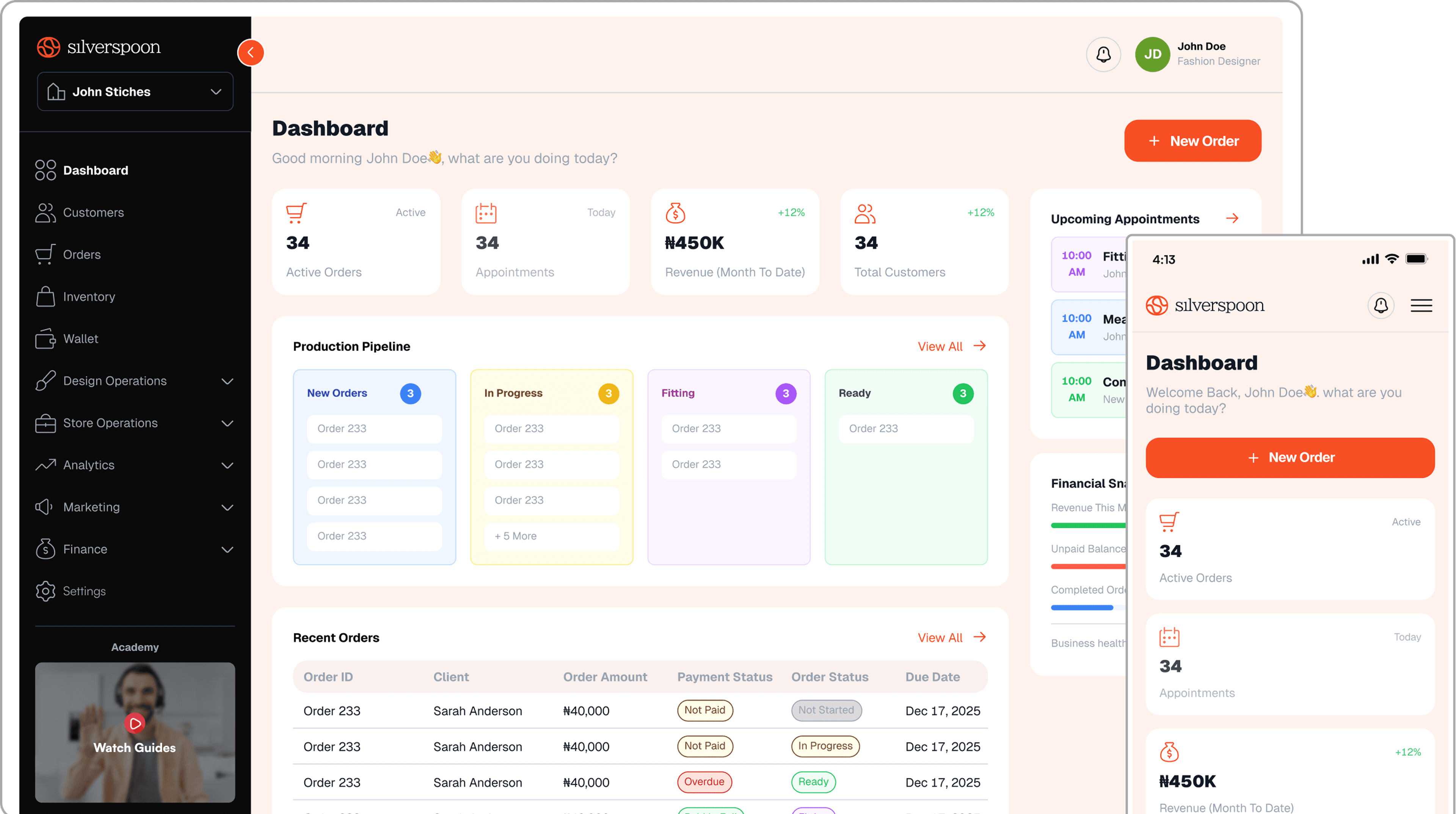Open Settings from the sidebar menu
The image size is (1456, 814).
[x=84, y=591]
